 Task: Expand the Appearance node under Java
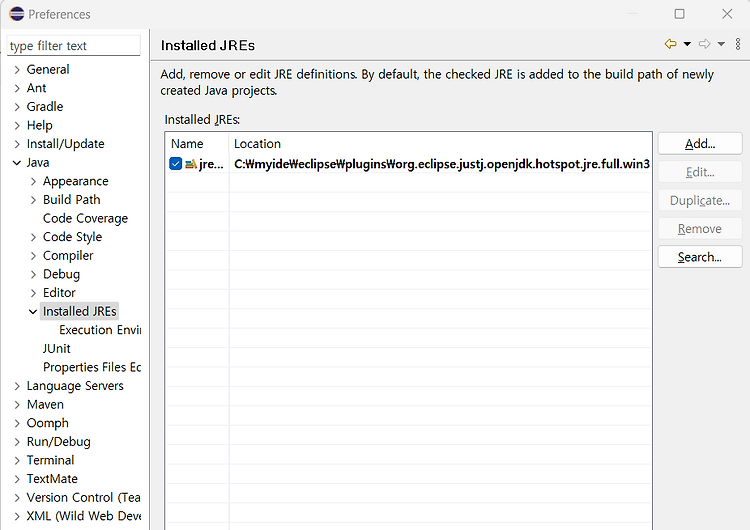[33, 182]
